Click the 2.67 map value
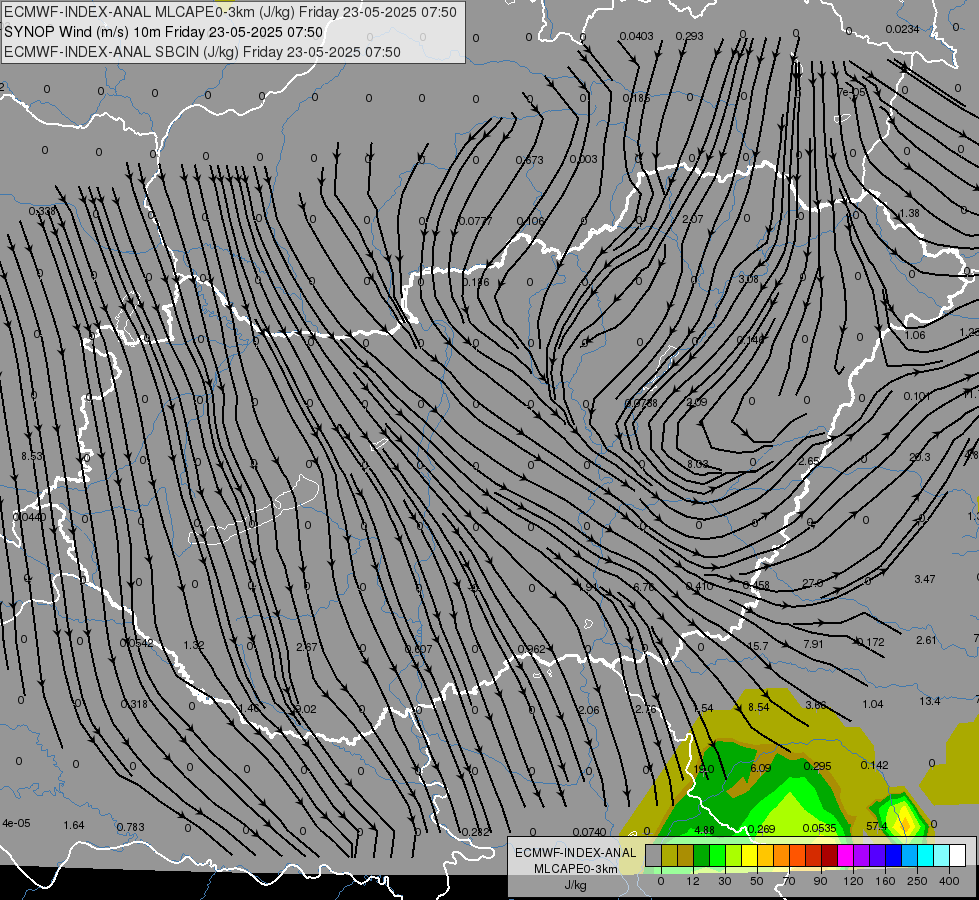Viewport: 979px width, 900px height. (x=307, y=646)
